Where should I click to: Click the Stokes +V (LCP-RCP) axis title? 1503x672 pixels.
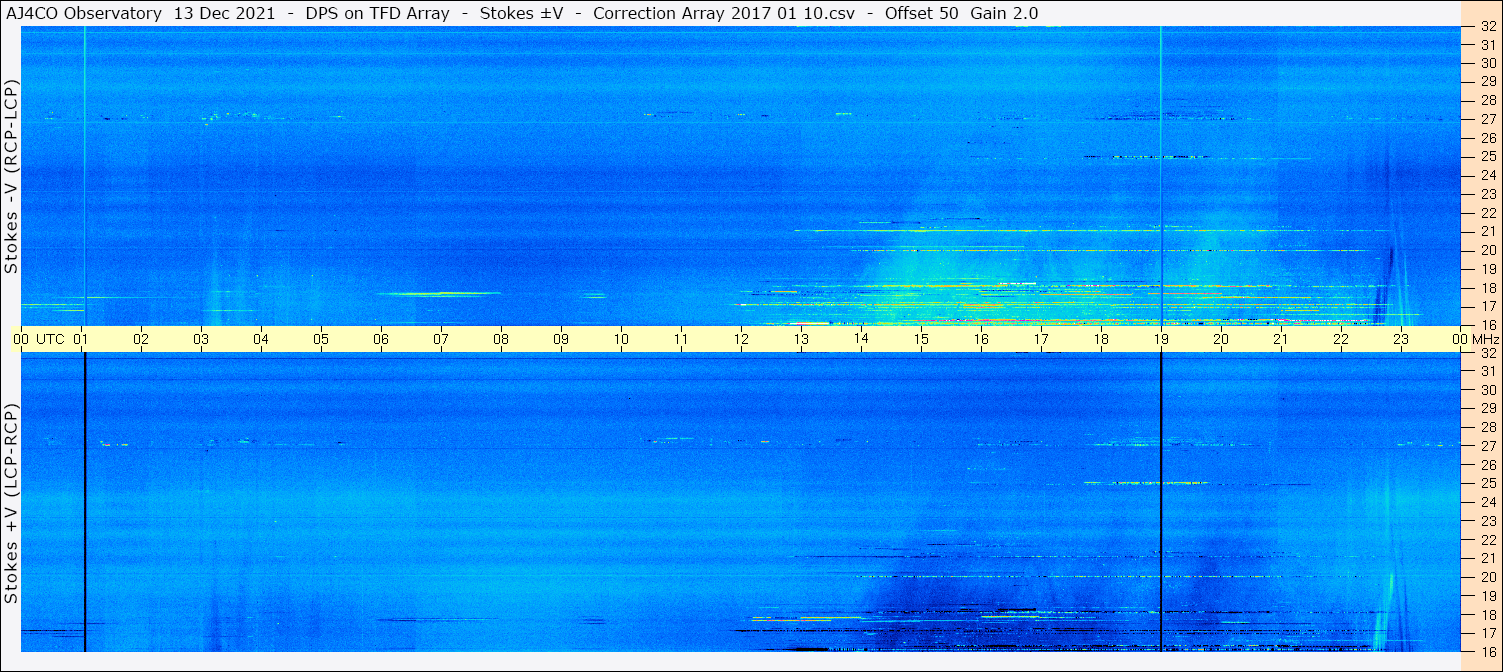(11, 504)
